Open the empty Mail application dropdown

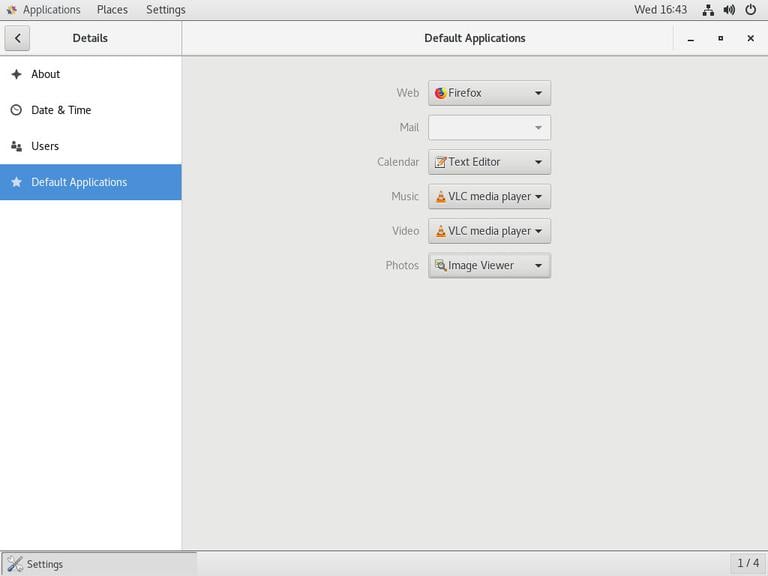click(489, 128)
